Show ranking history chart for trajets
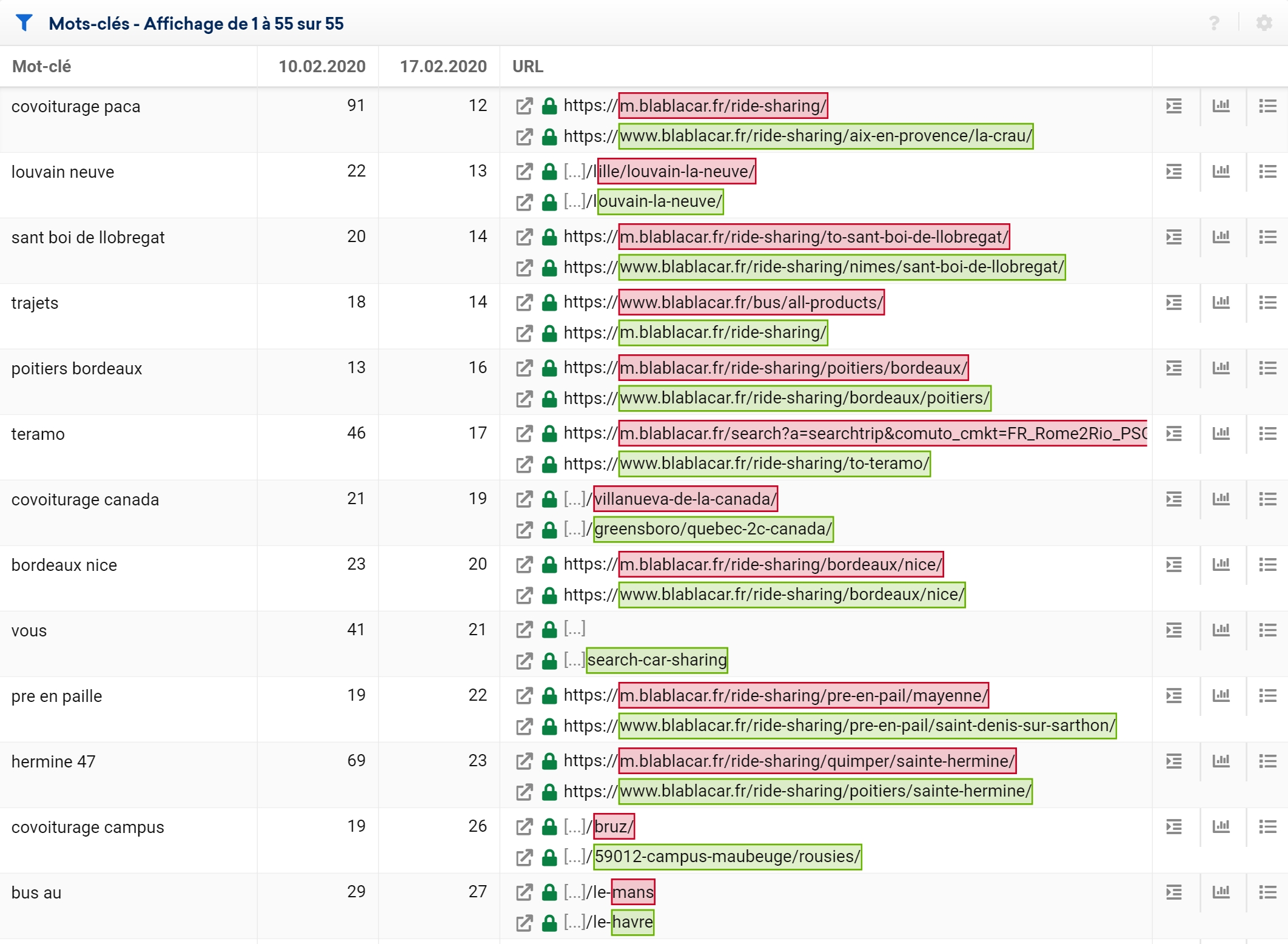This screenshot has width=1288, height=944. click(x=1221, y=303)
